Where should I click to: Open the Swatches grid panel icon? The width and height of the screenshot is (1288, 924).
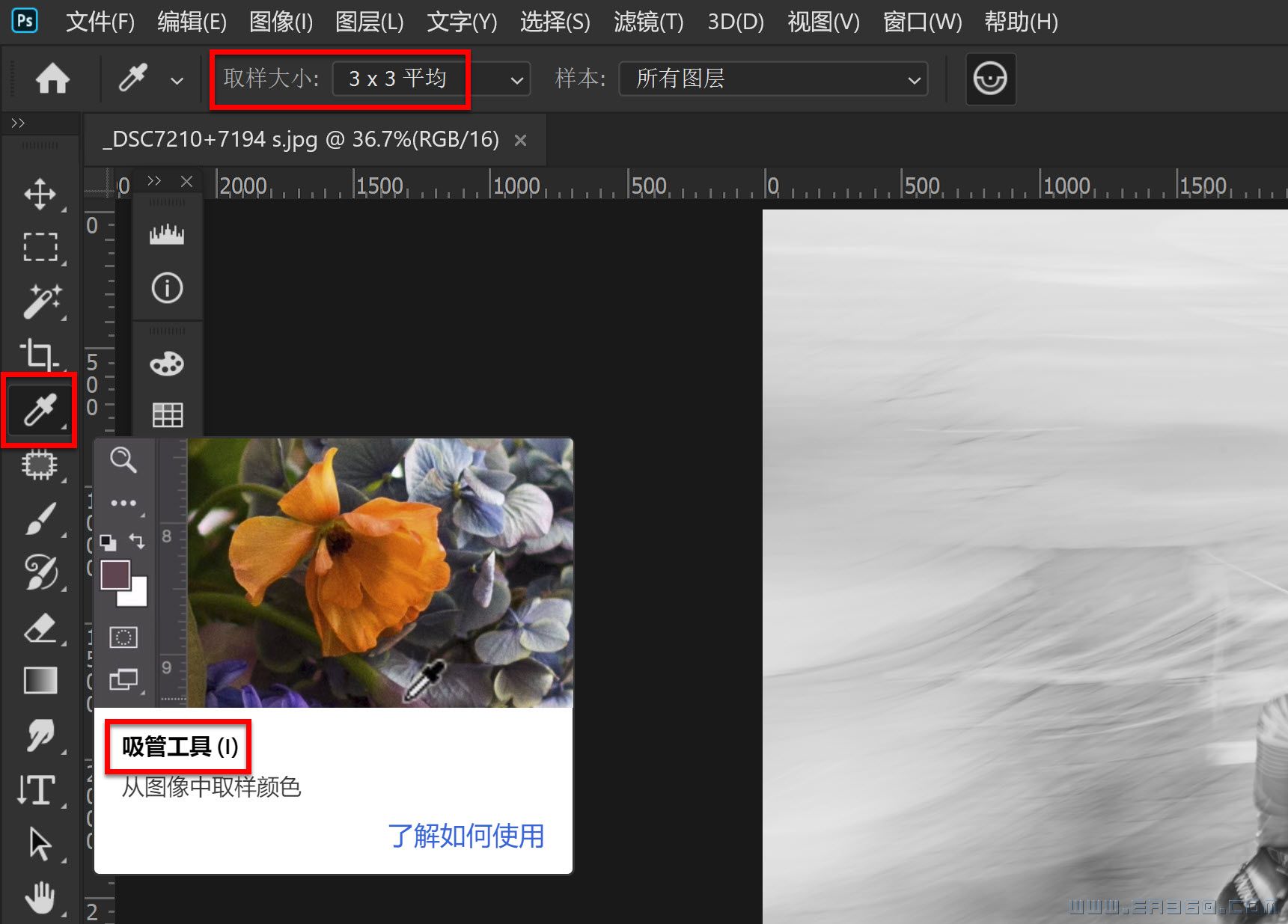coord(167,414)
